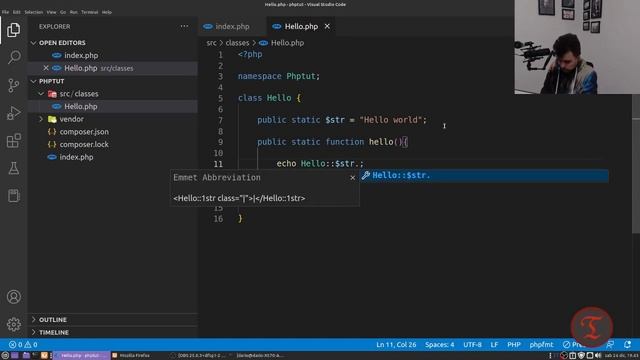Viewport: 640px width, 360px height.
Task: Change end of line via LF
Action: [x=494, y=345]
